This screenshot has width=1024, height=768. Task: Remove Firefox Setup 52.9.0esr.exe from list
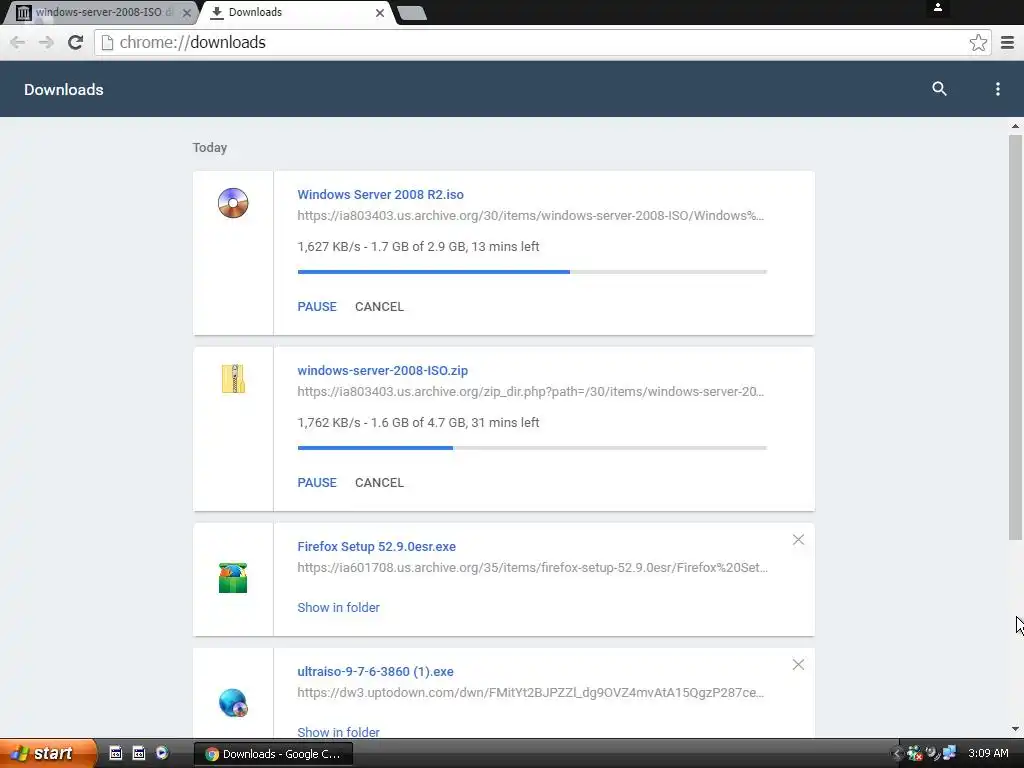pyautogui.click(x=798, y=539)
